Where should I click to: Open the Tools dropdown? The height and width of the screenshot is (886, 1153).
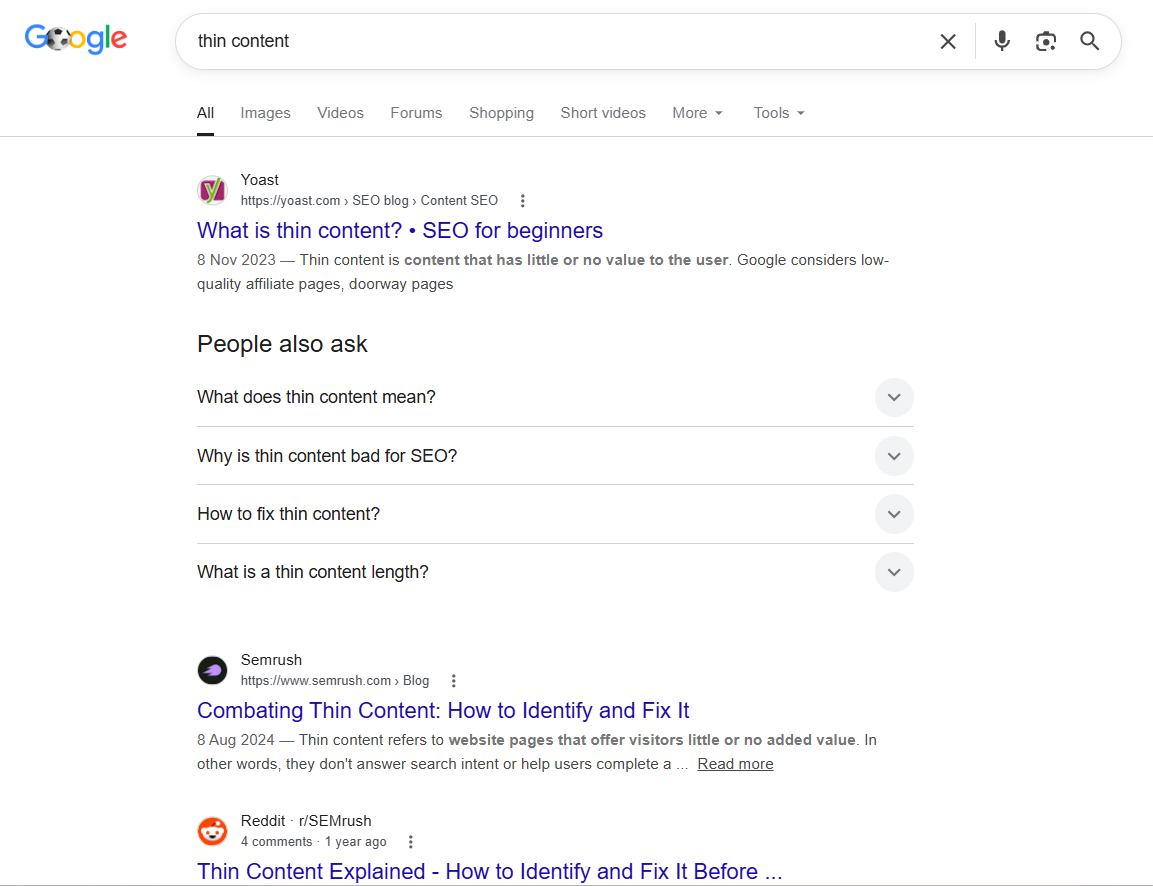tap(779, 113)
